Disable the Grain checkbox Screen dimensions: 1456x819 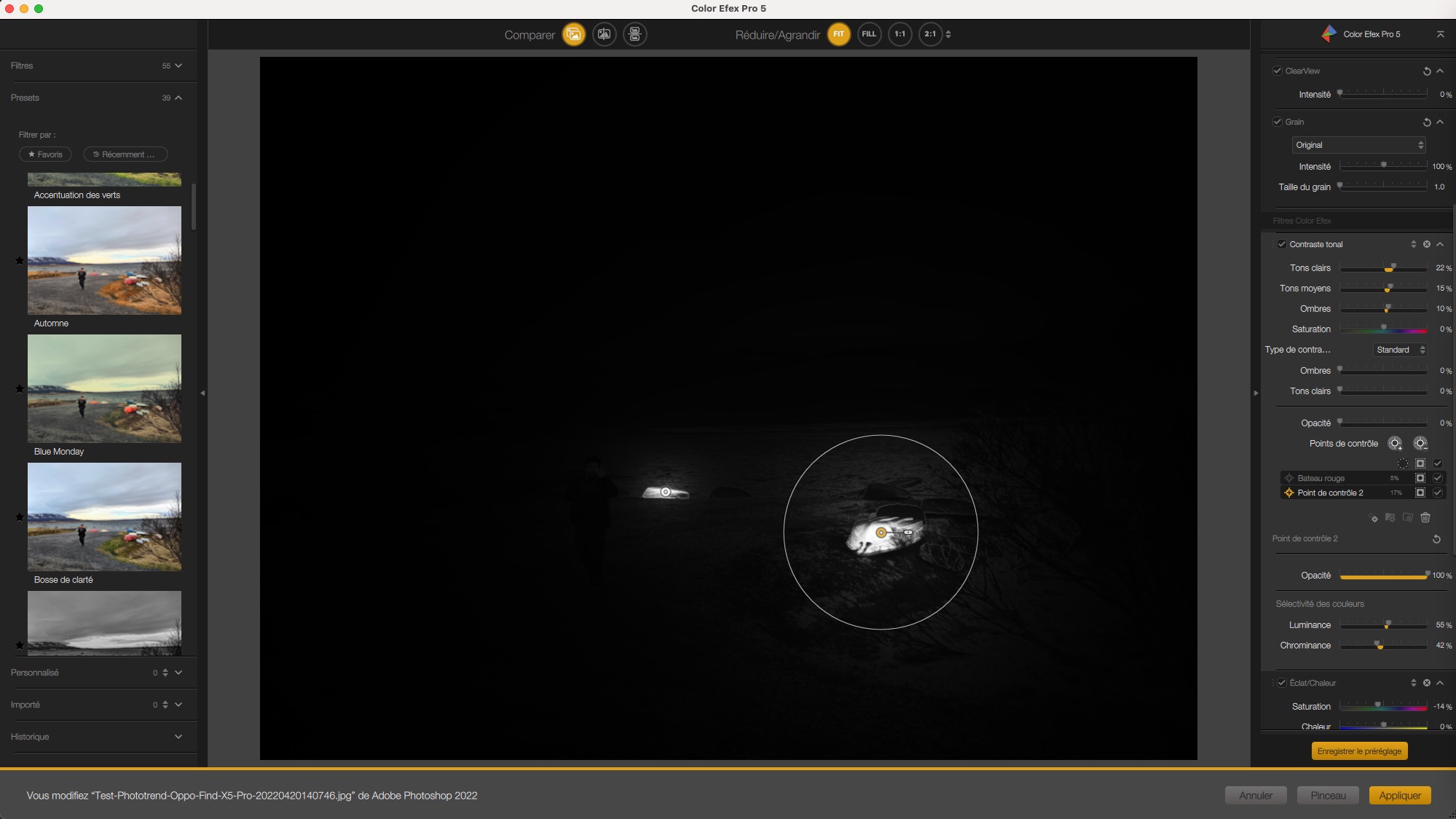point(1278,122)
